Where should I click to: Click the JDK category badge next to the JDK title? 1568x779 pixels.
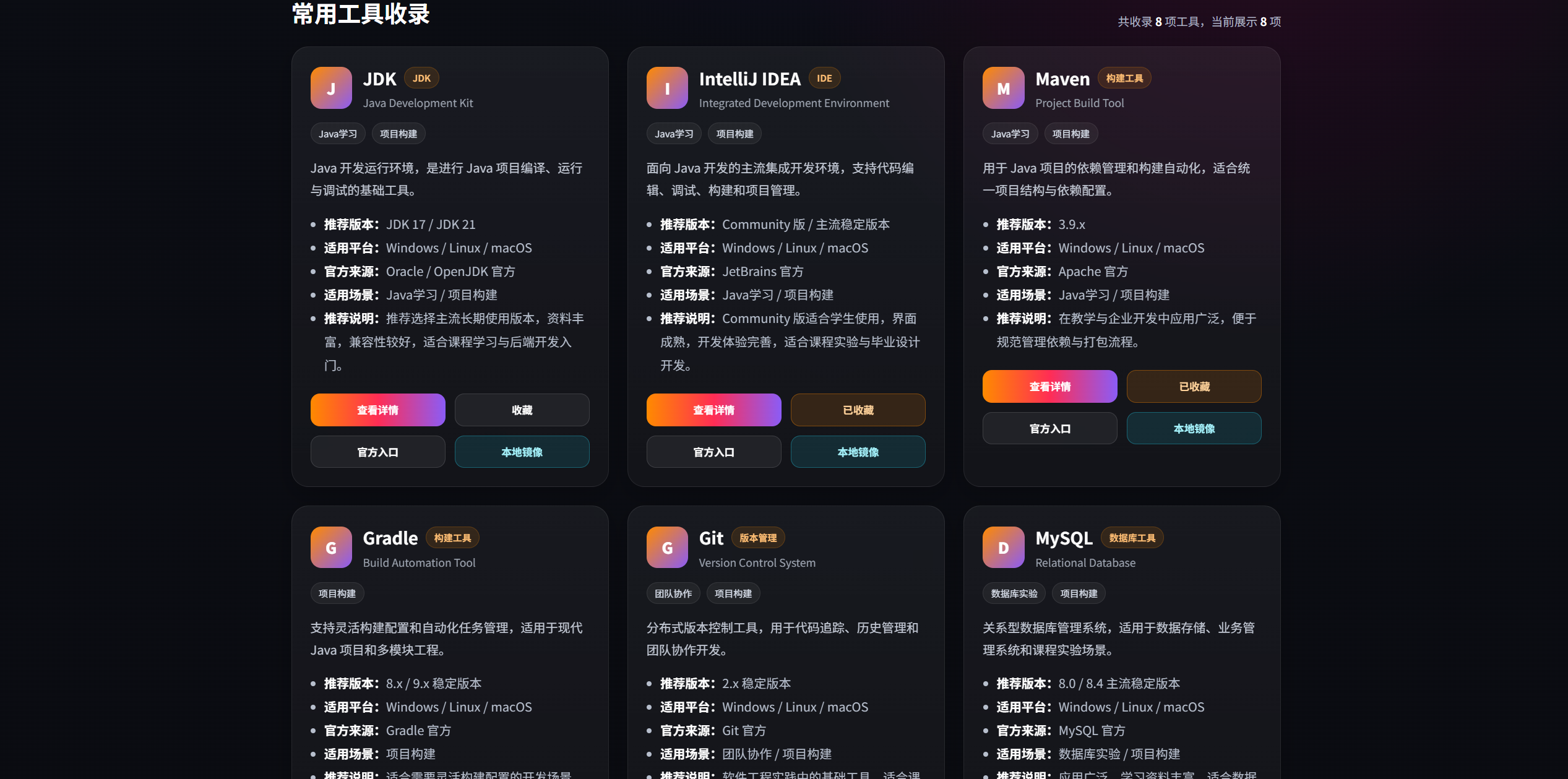(421, 78)
